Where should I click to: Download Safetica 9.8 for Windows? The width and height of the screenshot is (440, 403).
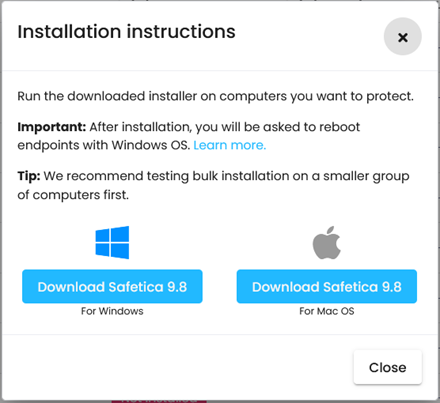point(112,287)
